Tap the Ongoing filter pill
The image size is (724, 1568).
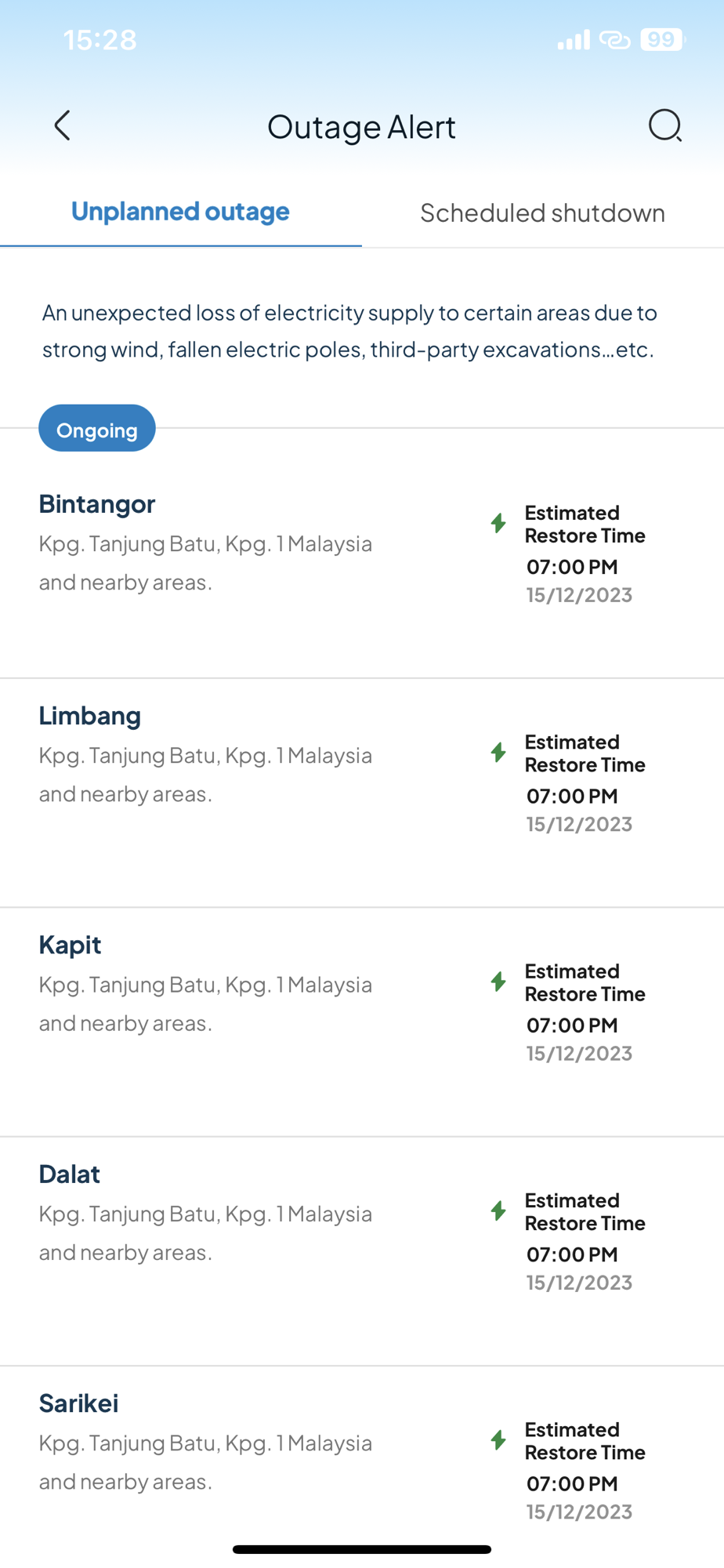click(x=97, y=429)
